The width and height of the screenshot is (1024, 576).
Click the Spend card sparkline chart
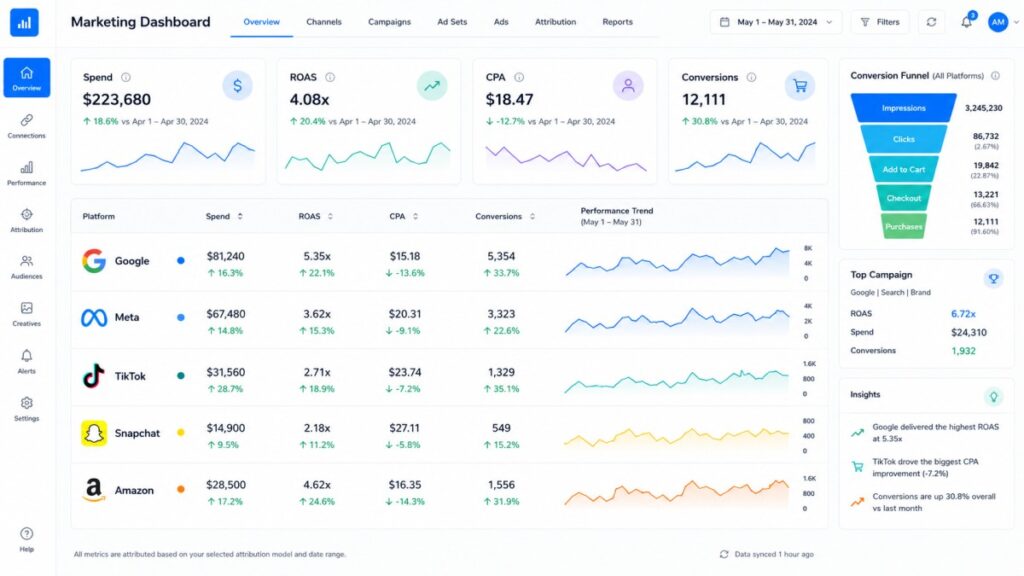168,157
